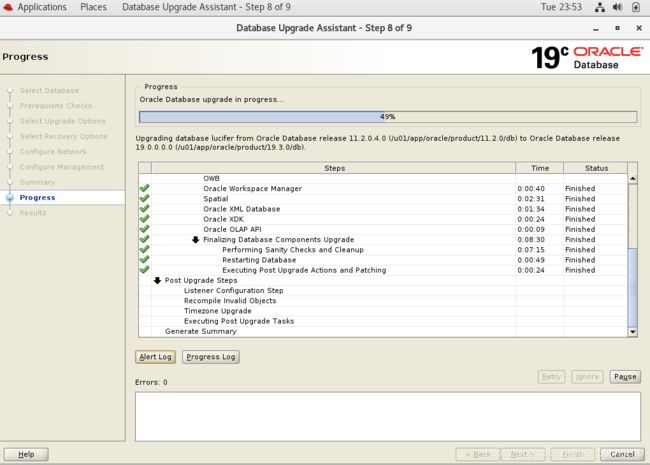The height and width of the screenshot is (465, 650).
Task: Click the disabled Finish button
Action: [x=573, y=454]
